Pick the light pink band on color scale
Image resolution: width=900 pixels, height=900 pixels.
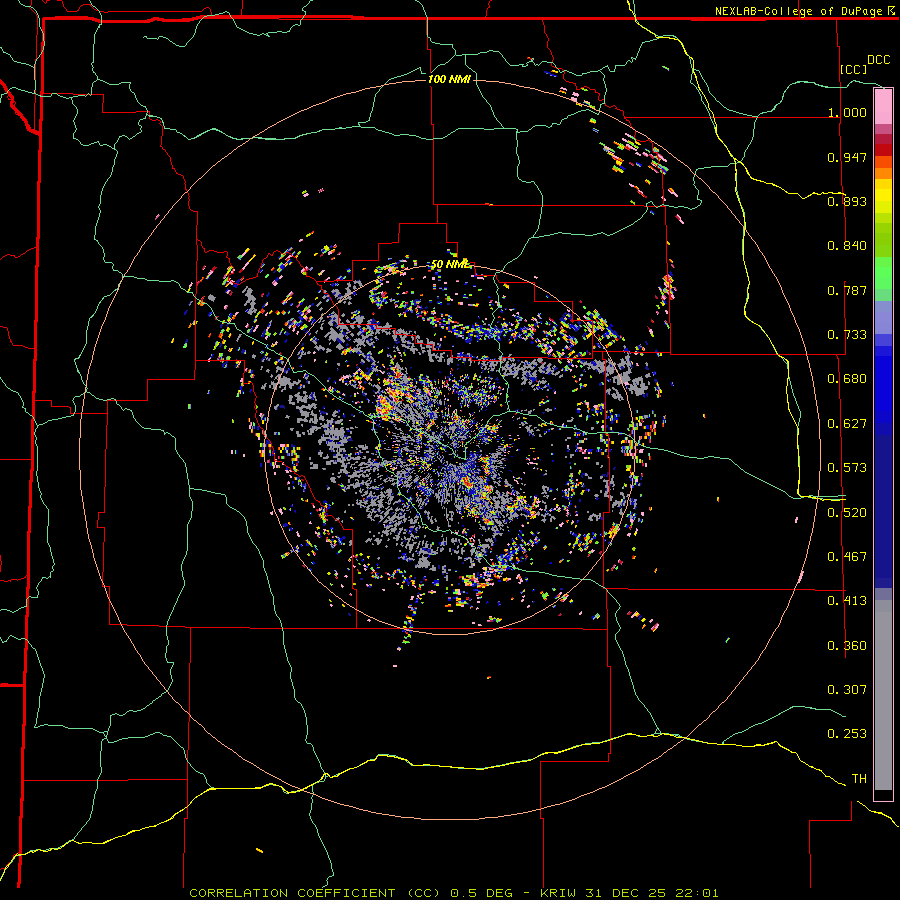(x=883, y=106)
